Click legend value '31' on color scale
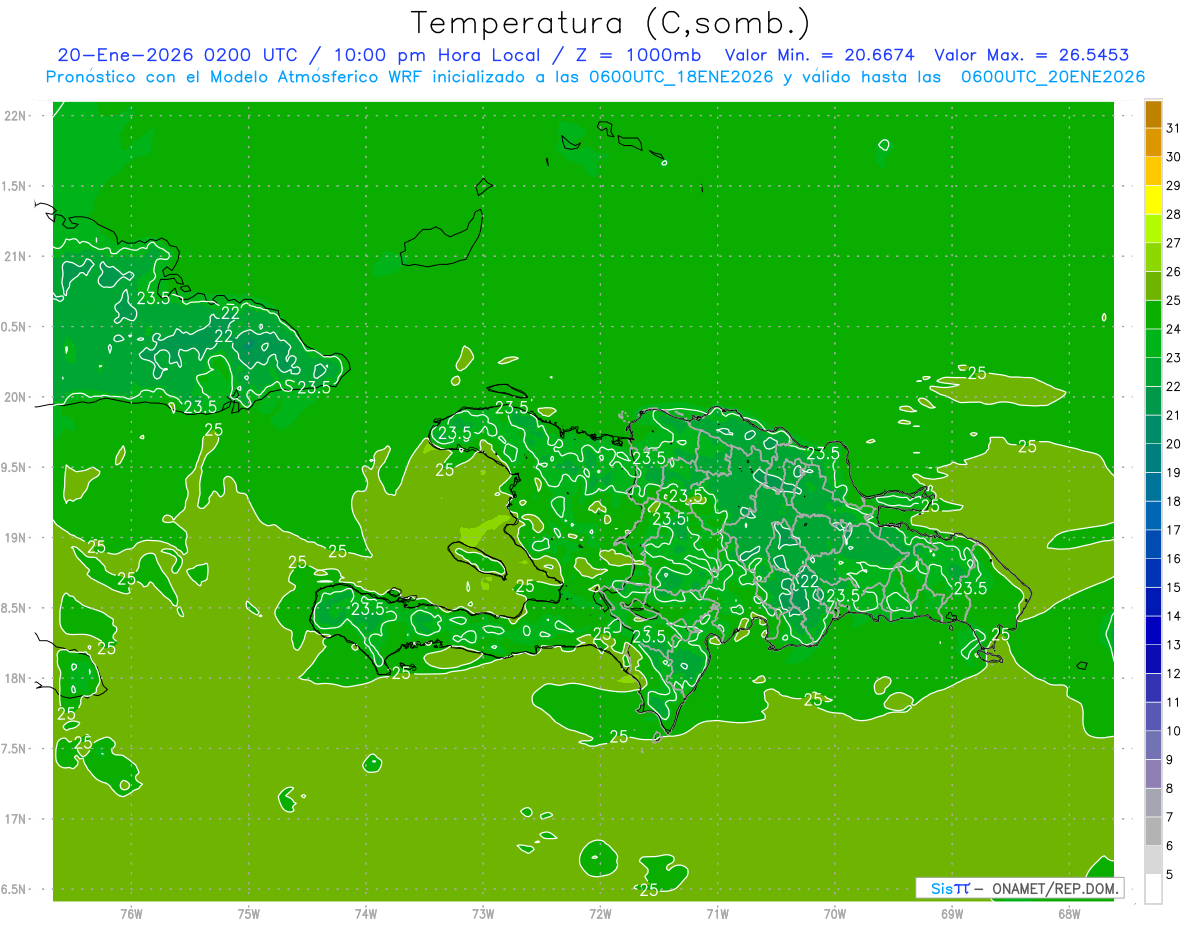 (x=1173, y=128)
